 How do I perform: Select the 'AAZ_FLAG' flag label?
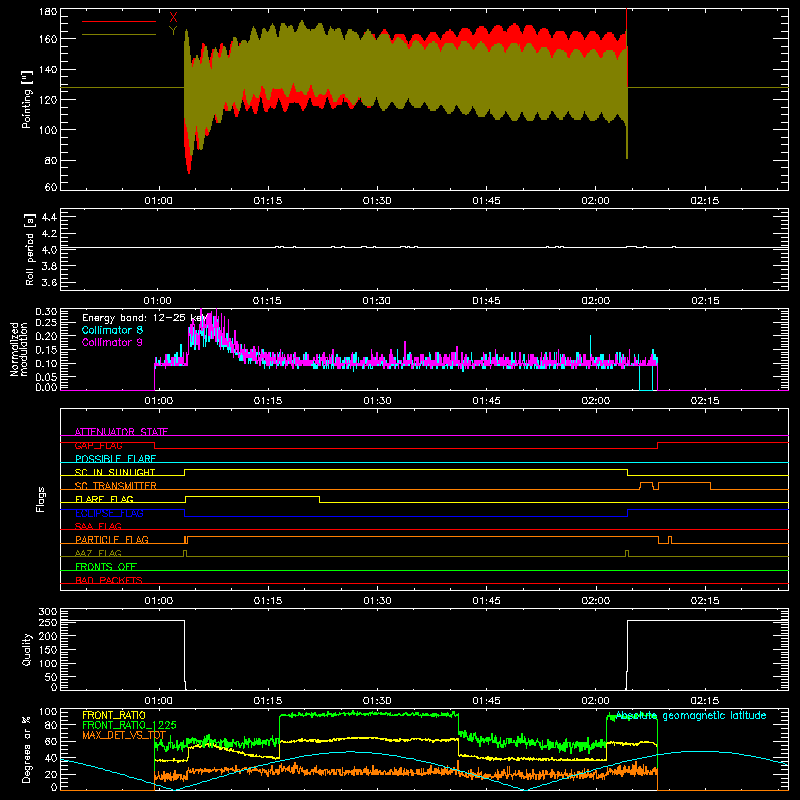pos(98,553)
